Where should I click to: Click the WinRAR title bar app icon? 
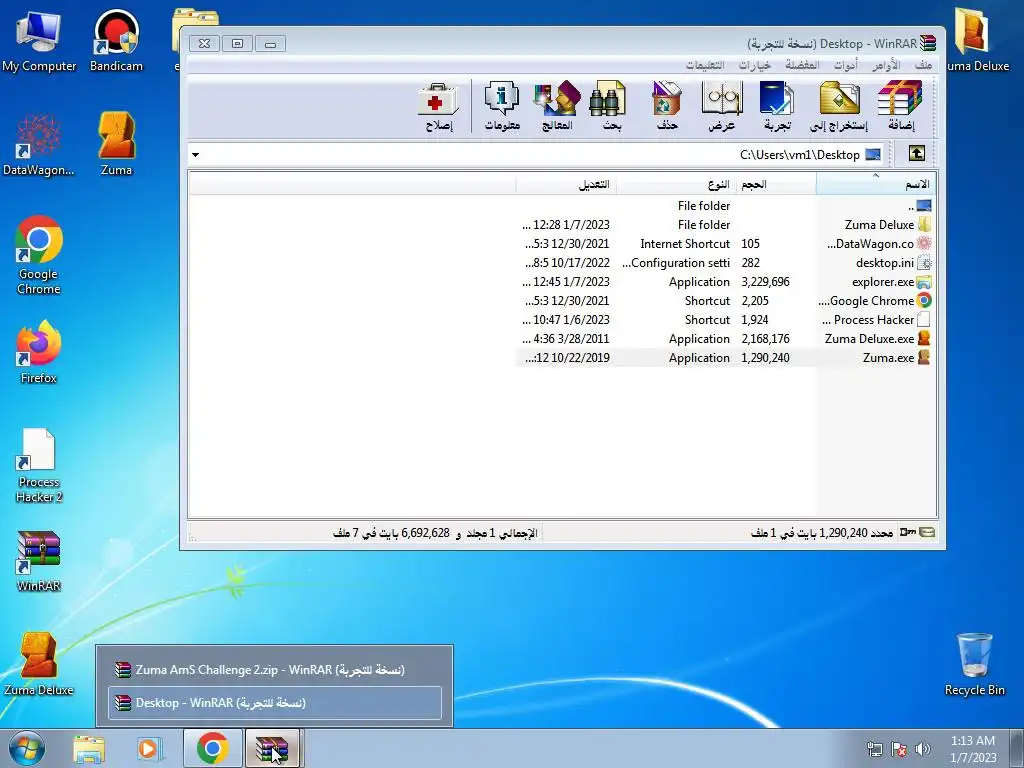pos(928,43)
